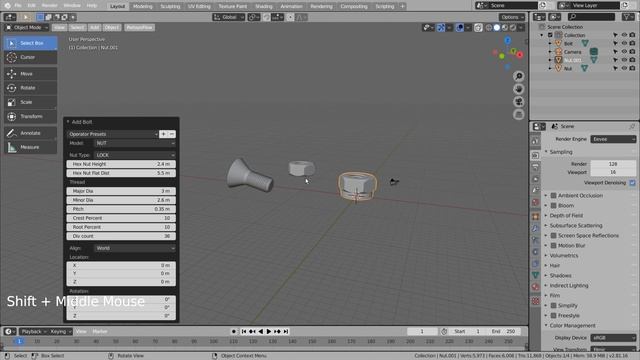640x360 pixels.
Task: Adjust the Div count value field
Action: click(x=121, y=236)
